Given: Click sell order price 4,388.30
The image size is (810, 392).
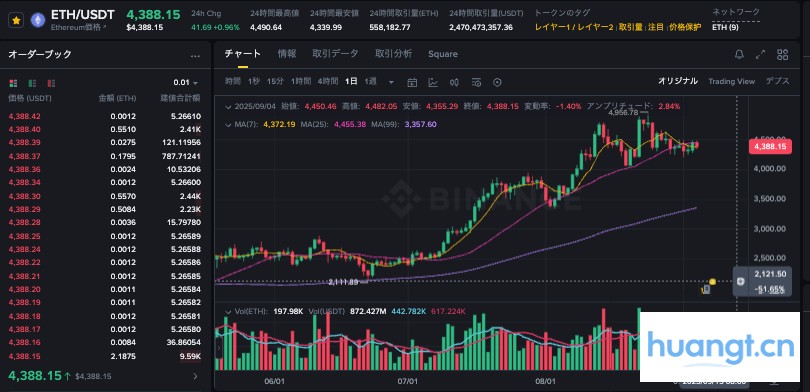Looking at the screenshot, I should click(24, 196).
